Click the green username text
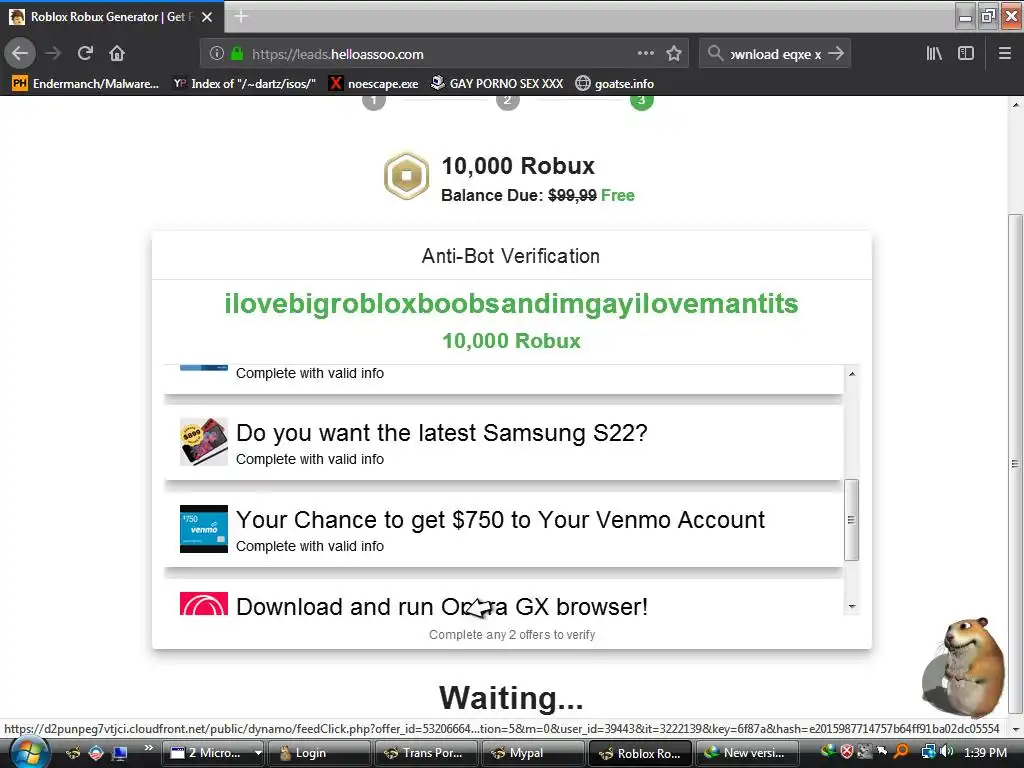Viewport: 1024px width, 768px height. pyautogui.click(x=511, y=304)
